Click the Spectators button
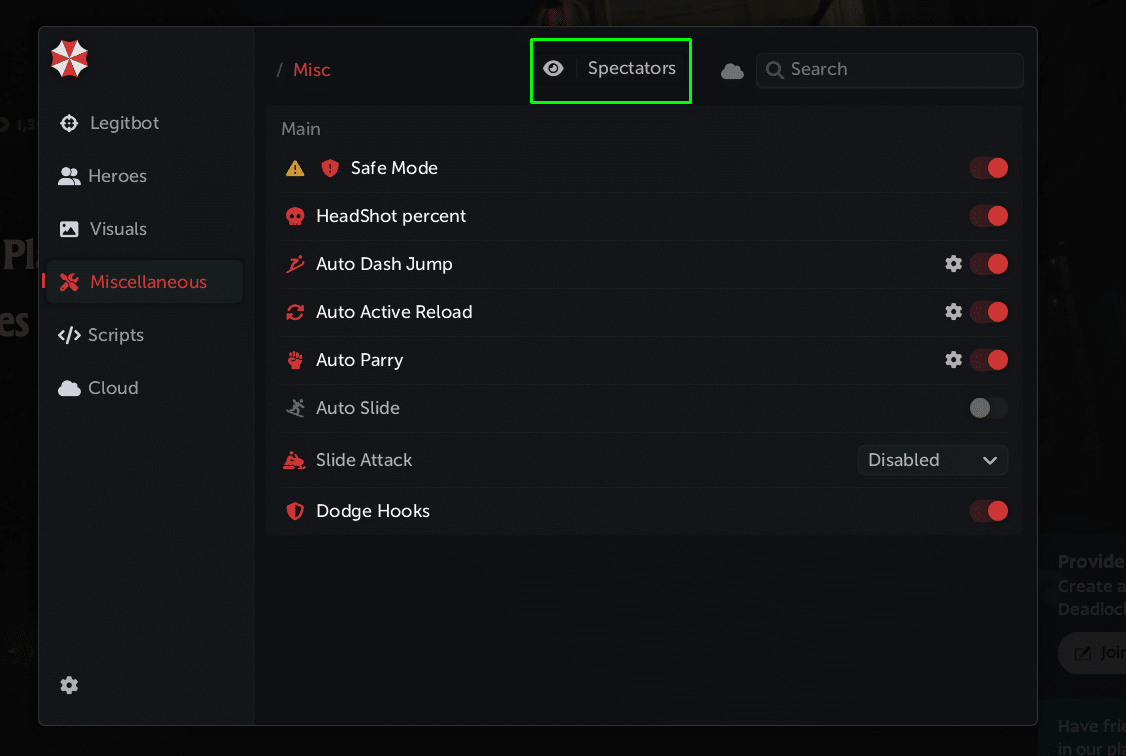1126x756 pixels. pos(631,69)
